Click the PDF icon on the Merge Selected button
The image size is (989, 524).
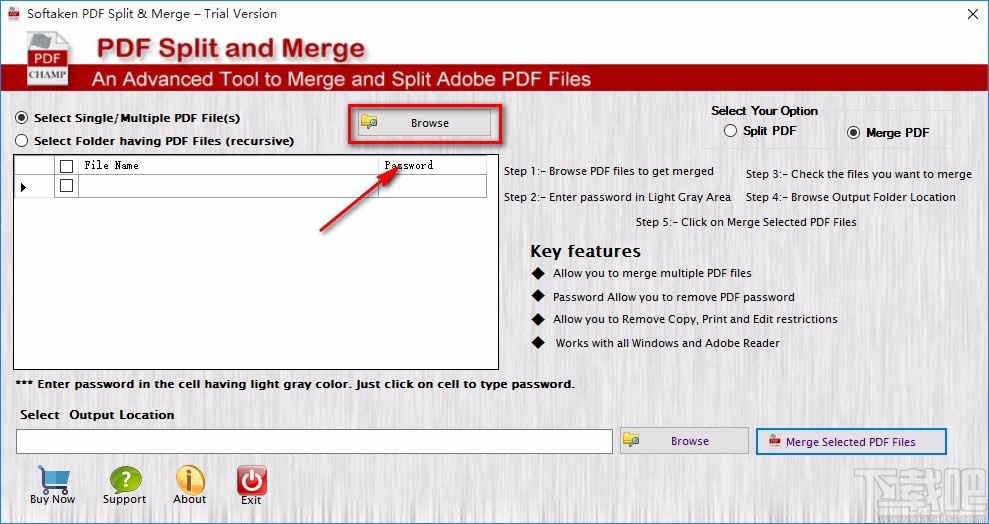click(x=775, y=441)
